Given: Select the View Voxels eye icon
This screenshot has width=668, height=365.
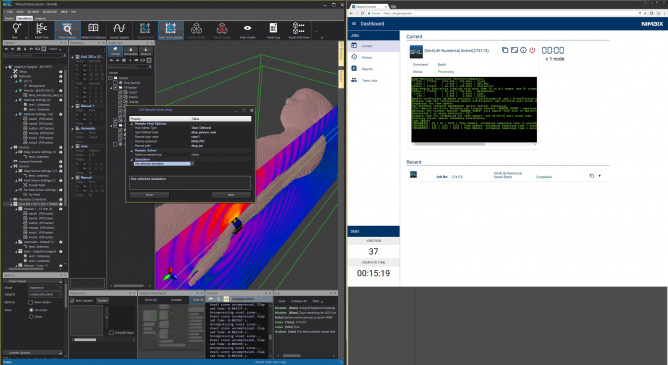Looking at the screenshot, I should (x=248, y=31).
